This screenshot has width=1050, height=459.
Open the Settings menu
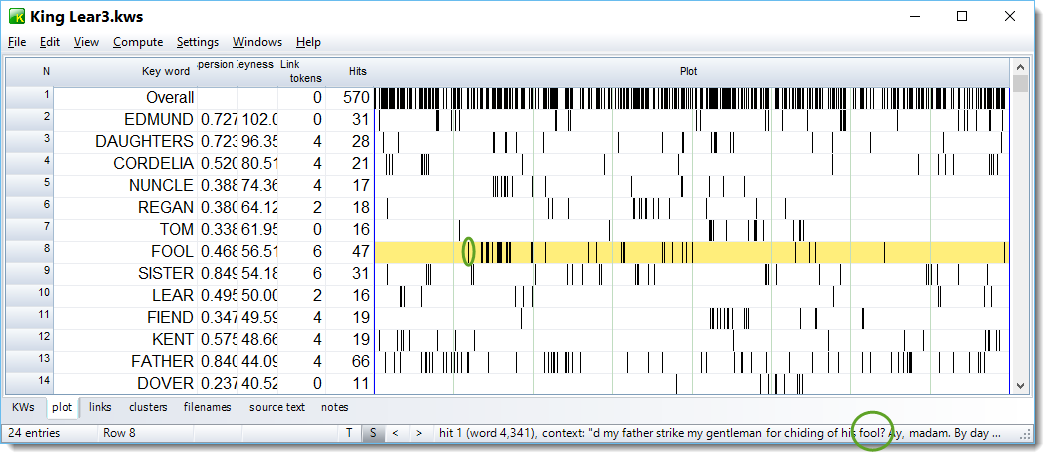198,42
